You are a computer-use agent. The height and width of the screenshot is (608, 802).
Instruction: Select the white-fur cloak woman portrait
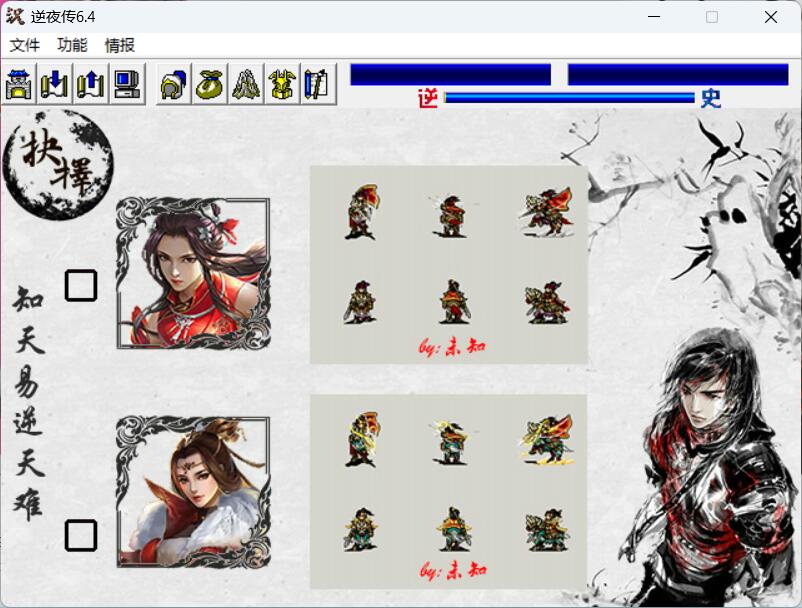[x=193, y=492]
